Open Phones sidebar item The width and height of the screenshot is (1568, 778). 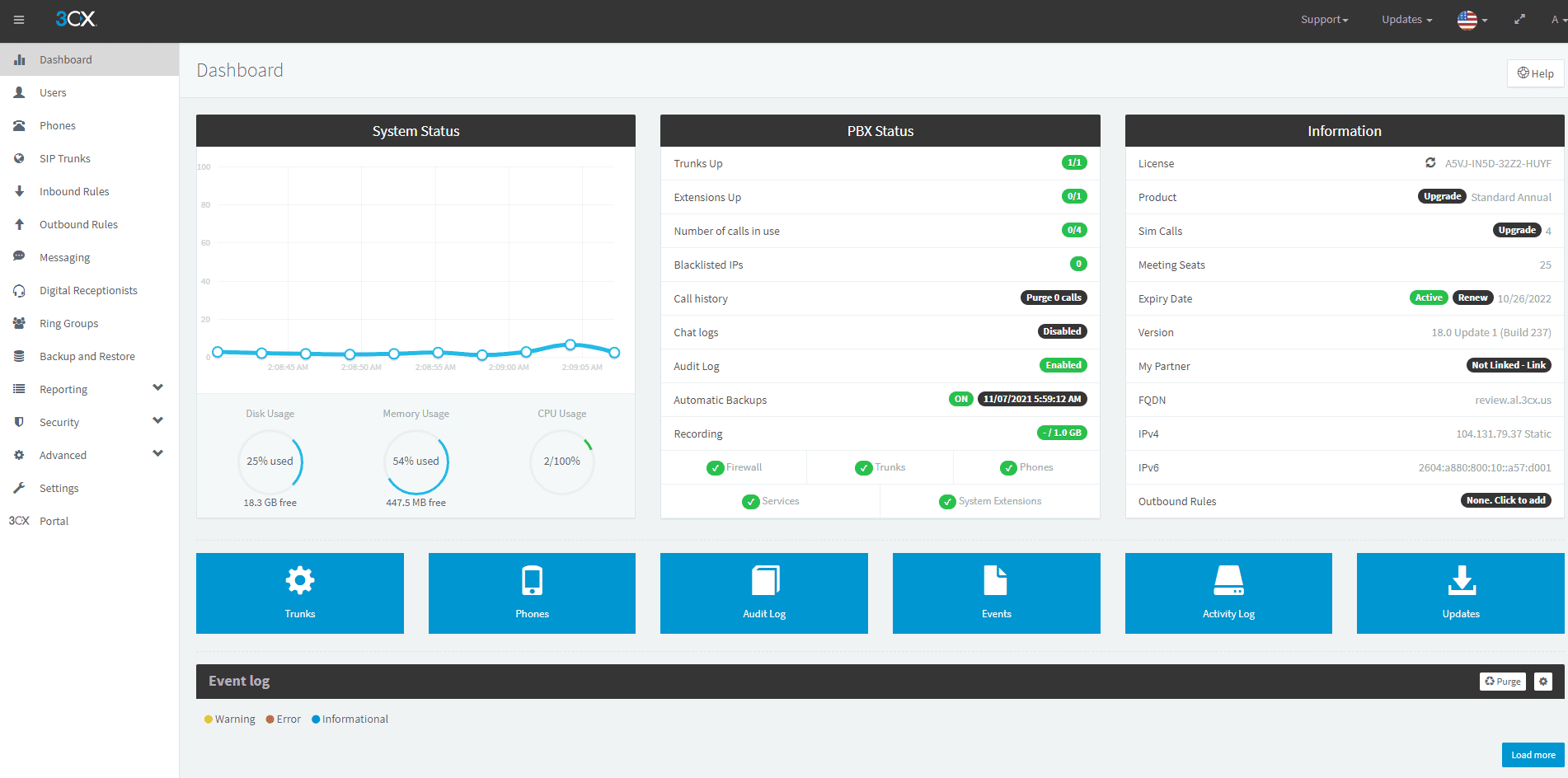pyautogui.click(x=89, y=125)
